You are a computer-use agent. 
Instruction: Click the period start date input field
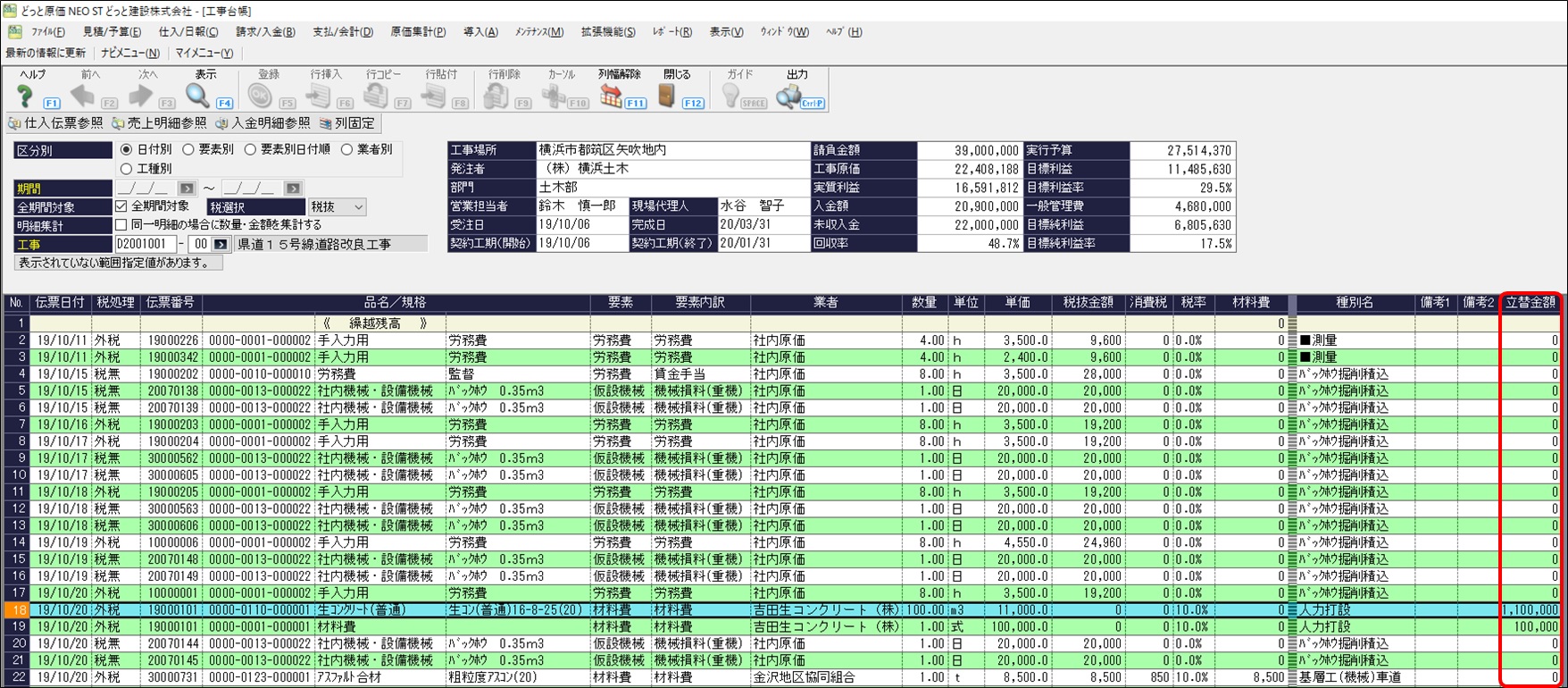[146, 189]
